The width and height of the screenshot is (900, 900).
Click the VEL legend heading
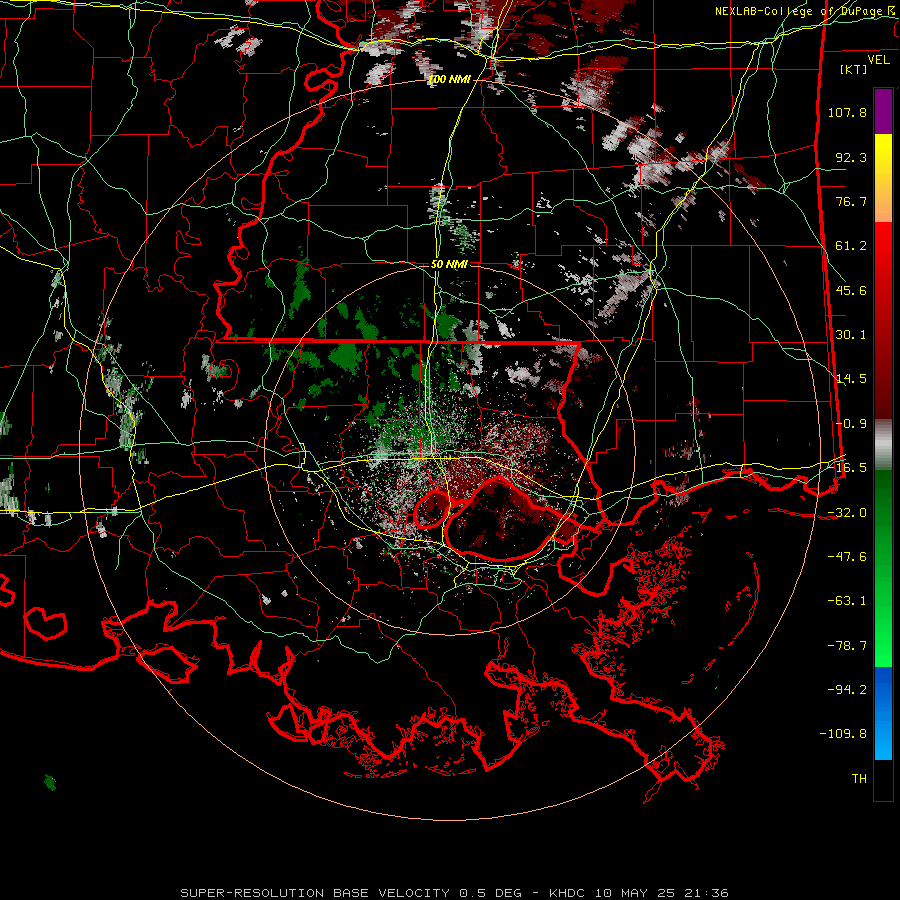[x=878, y=59]
